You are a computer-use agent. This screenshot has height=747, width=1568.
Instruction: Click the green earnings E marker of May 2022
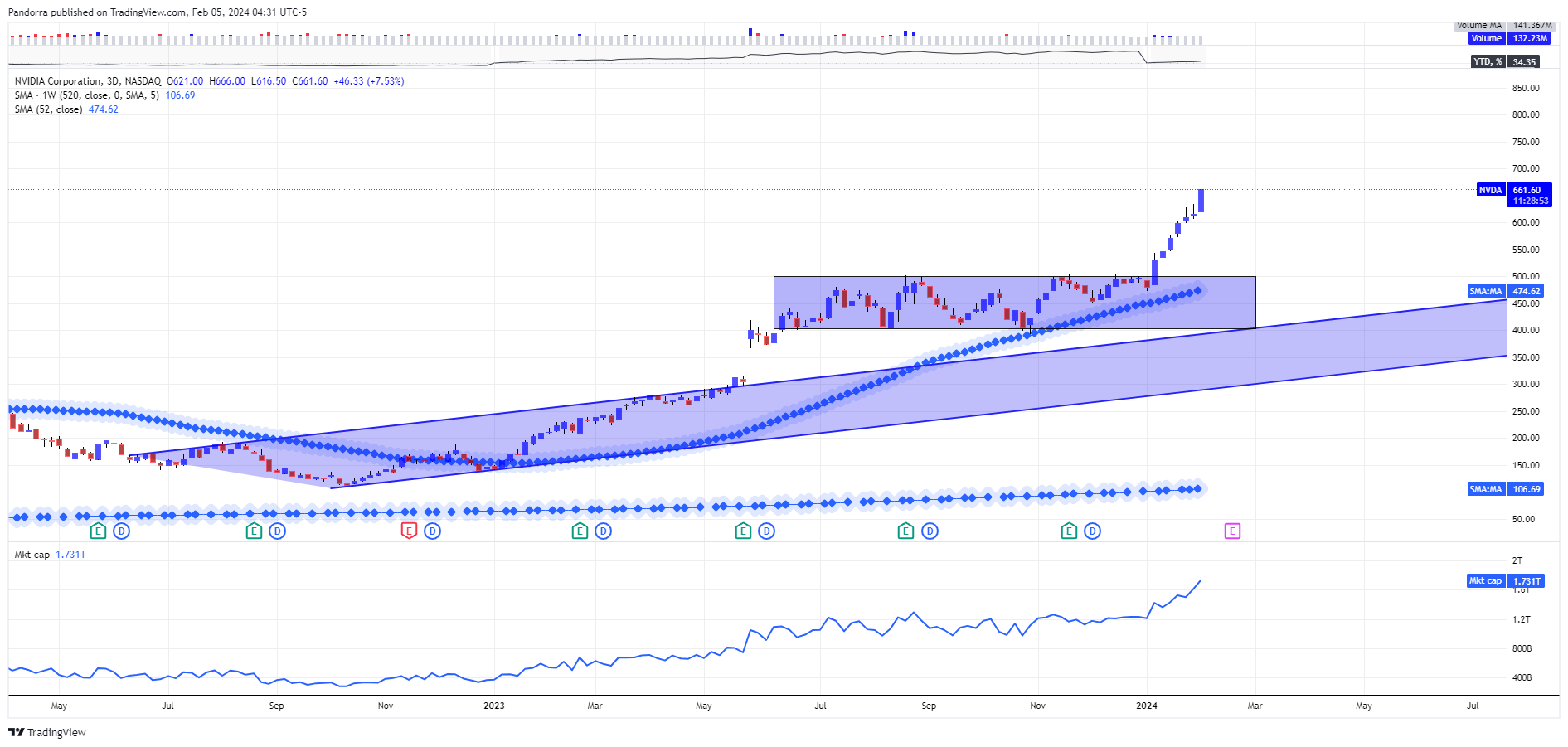(x=98, y=531)
